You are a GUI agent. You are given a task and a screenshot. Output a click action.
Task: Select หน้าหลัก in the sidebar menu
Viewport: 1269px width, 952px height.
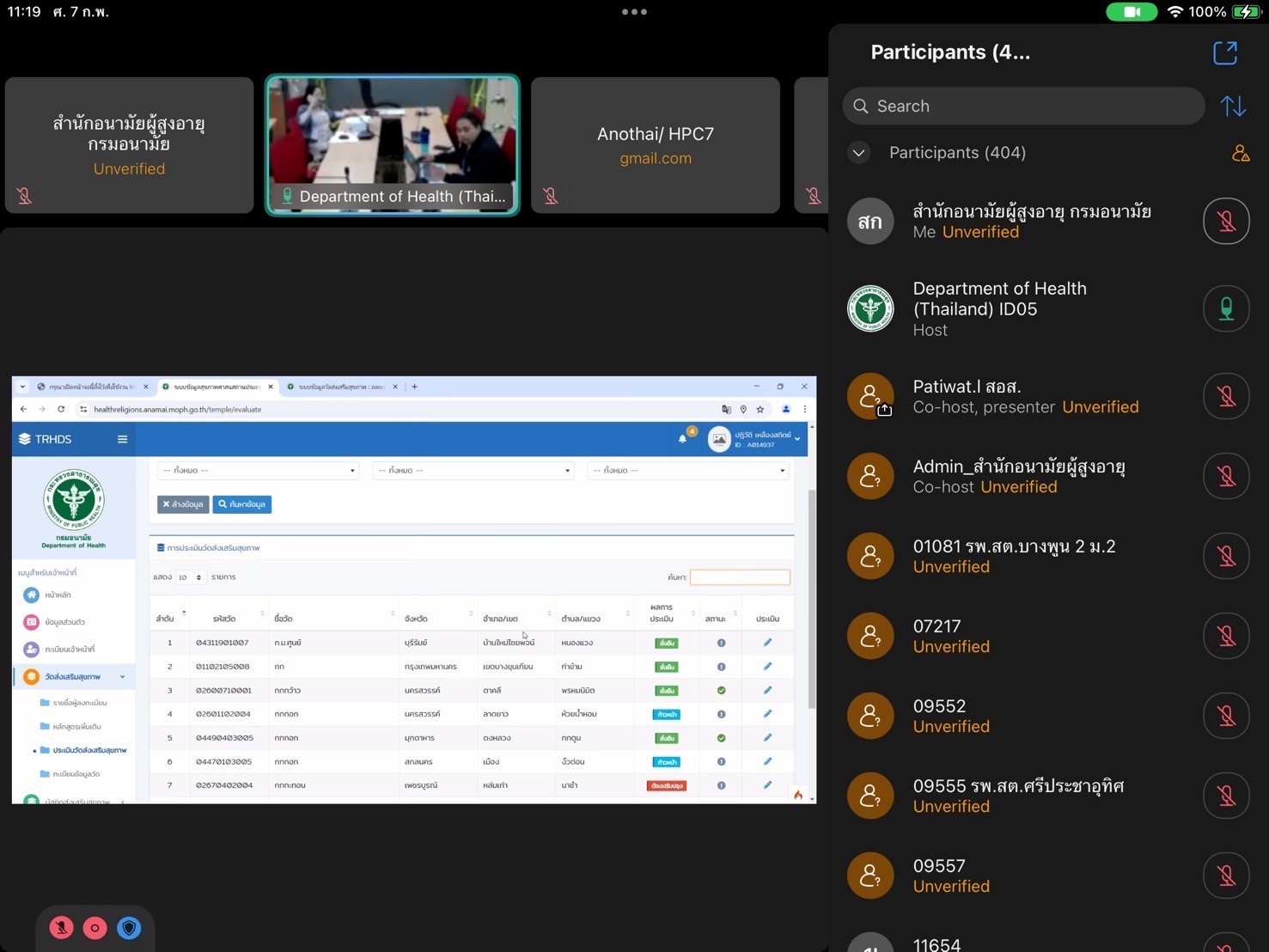point(58,595)
